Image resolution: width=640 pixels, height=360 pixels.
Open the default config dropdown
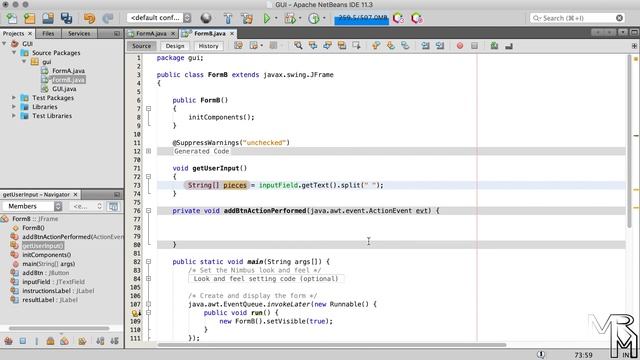tap(159, 18)
